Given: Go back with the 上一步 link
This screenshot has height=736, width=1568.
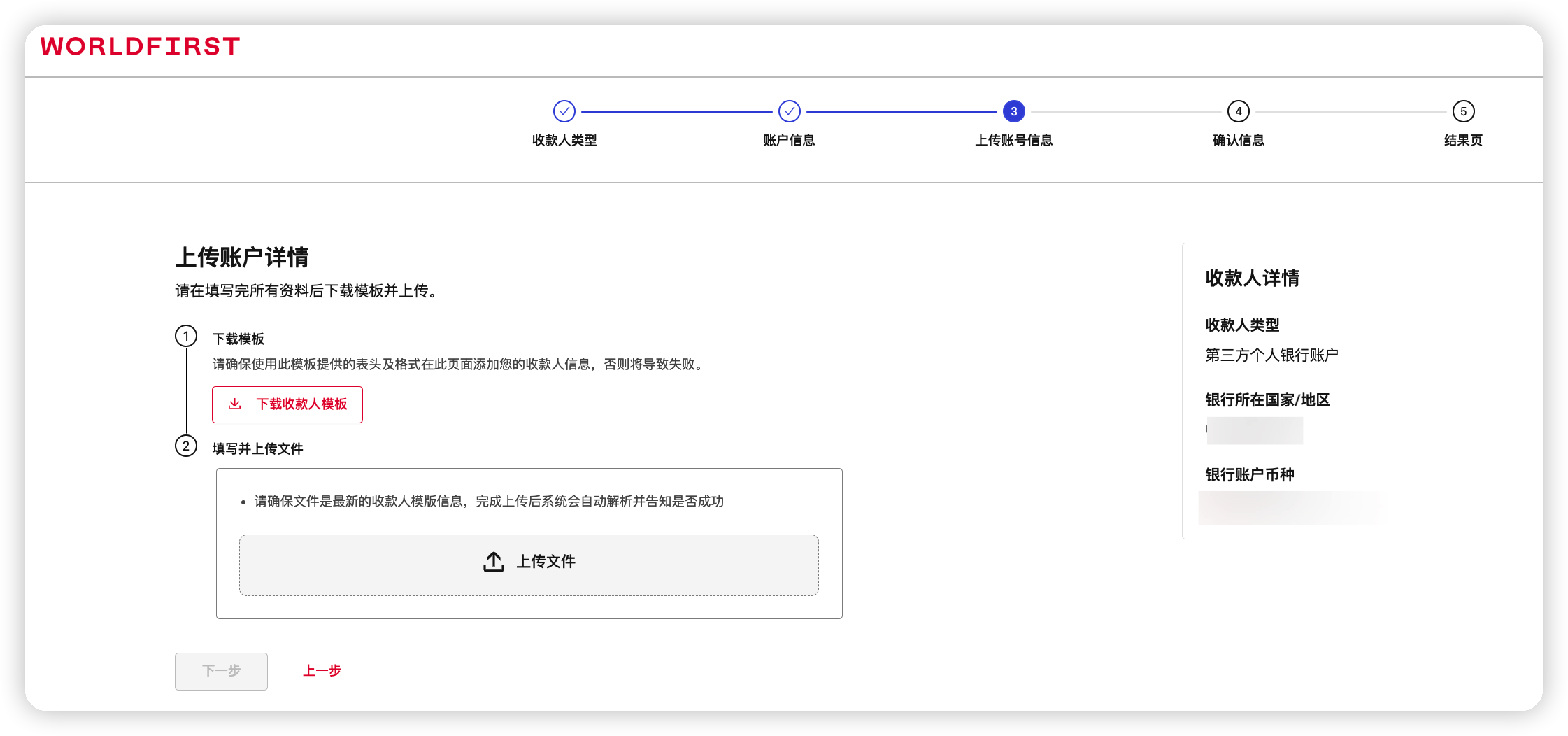Looking at the screenshot, I should pos(322,671).
